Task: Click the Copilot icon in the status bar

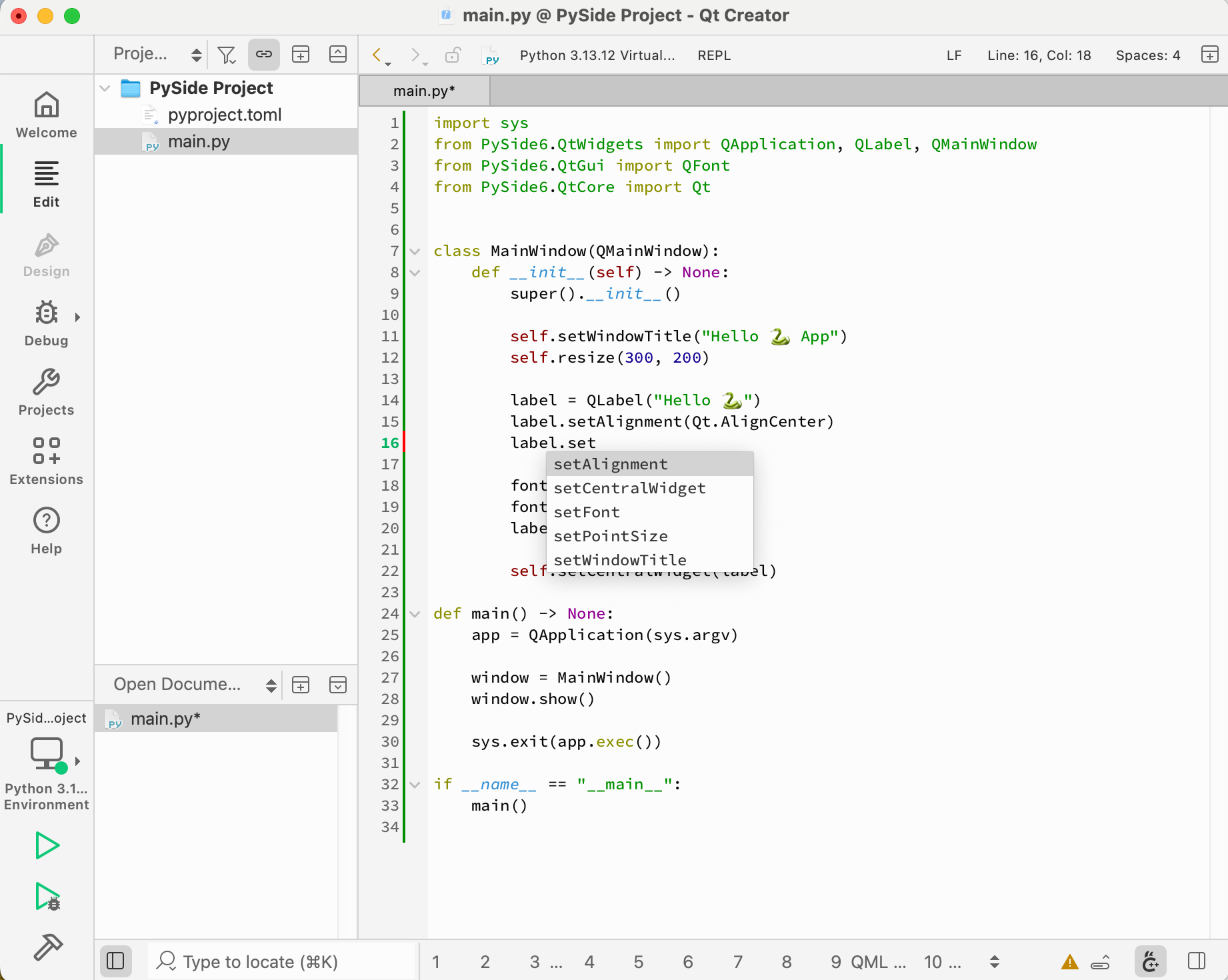Action: 1151,961
